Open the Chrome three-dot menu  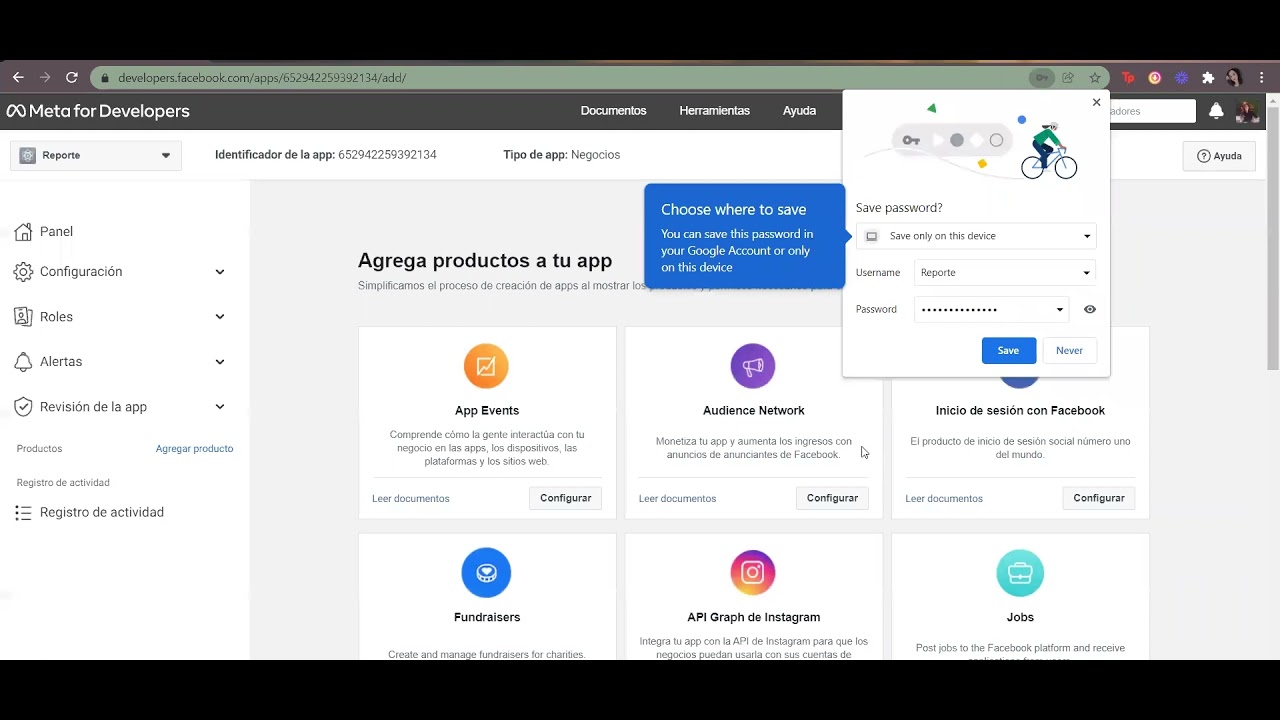click(1262, 77)
